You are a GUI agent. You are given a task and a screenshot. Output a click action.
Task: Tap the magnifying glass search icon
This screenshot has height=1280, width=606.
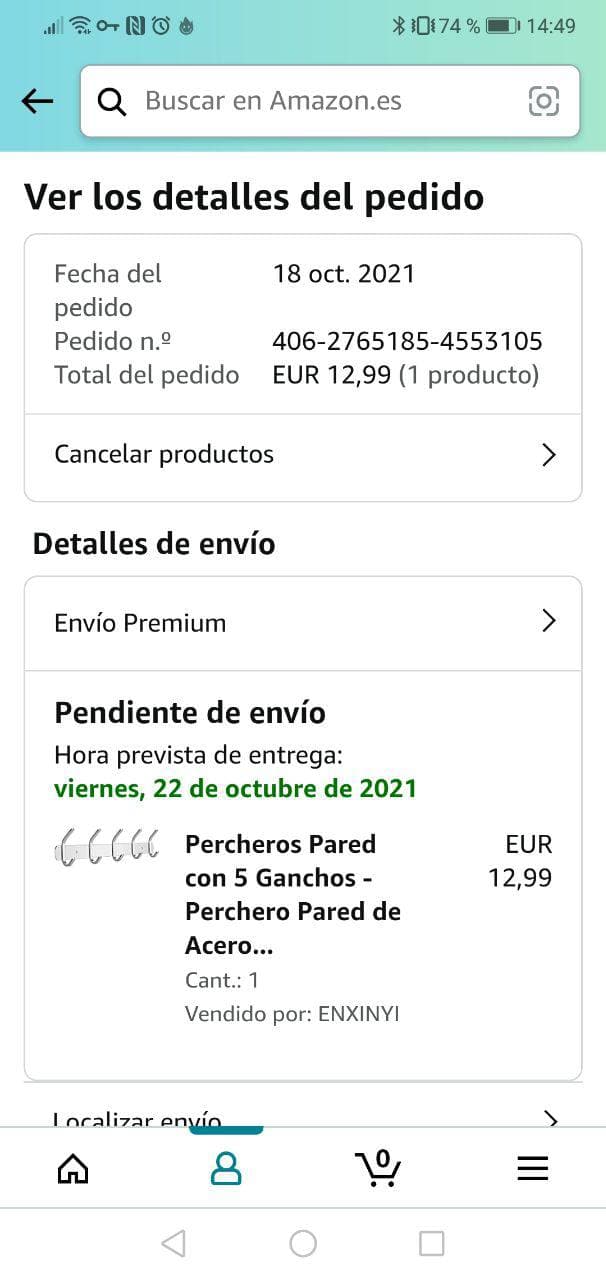[x=112, y=101]
